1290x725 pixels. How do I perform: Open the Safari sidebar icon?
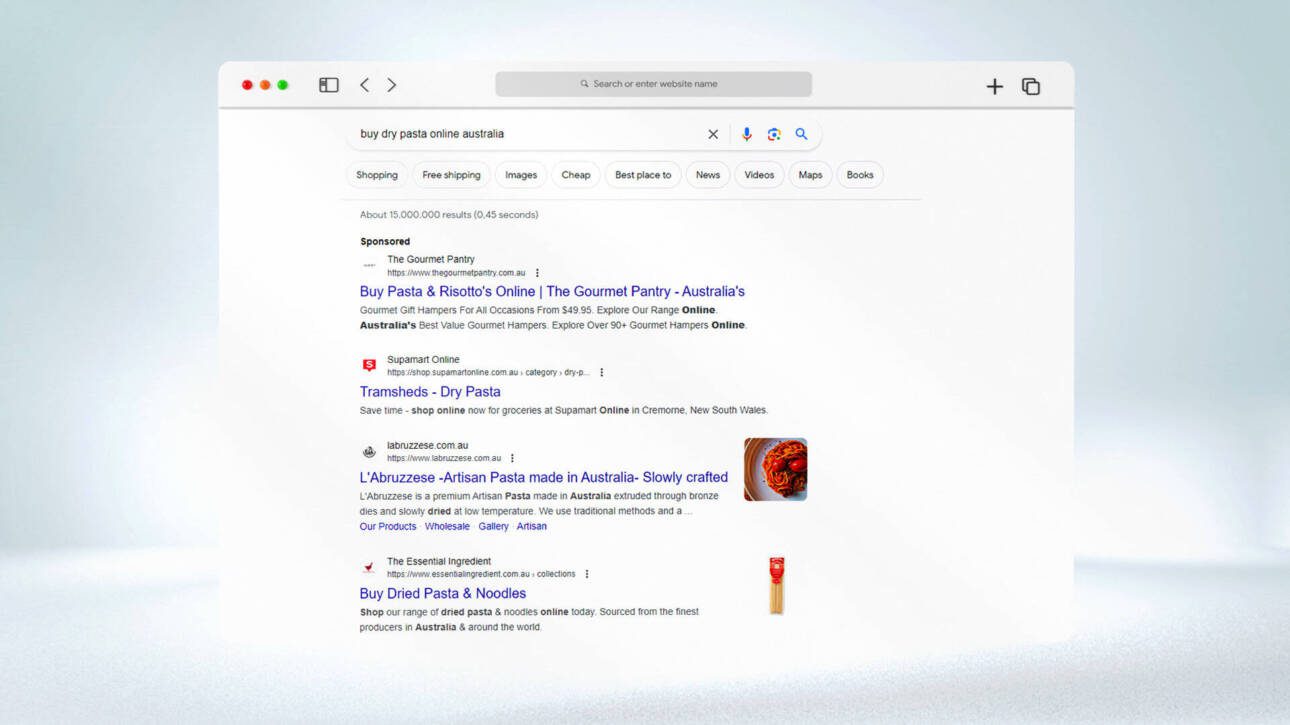(327, 85)
